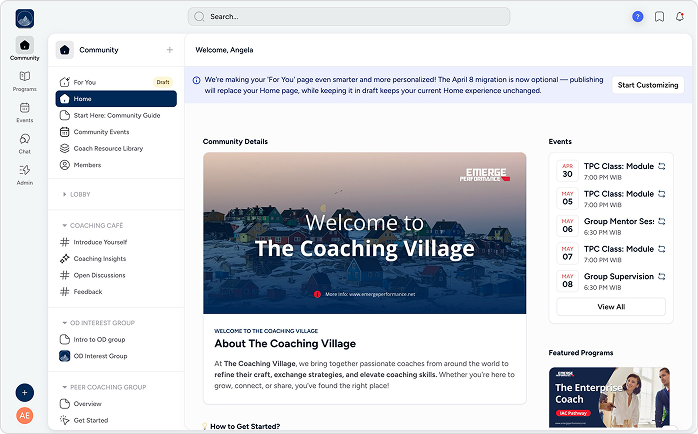
Task: Click the Draft badge on For You
Action: (x=163, y=82)
